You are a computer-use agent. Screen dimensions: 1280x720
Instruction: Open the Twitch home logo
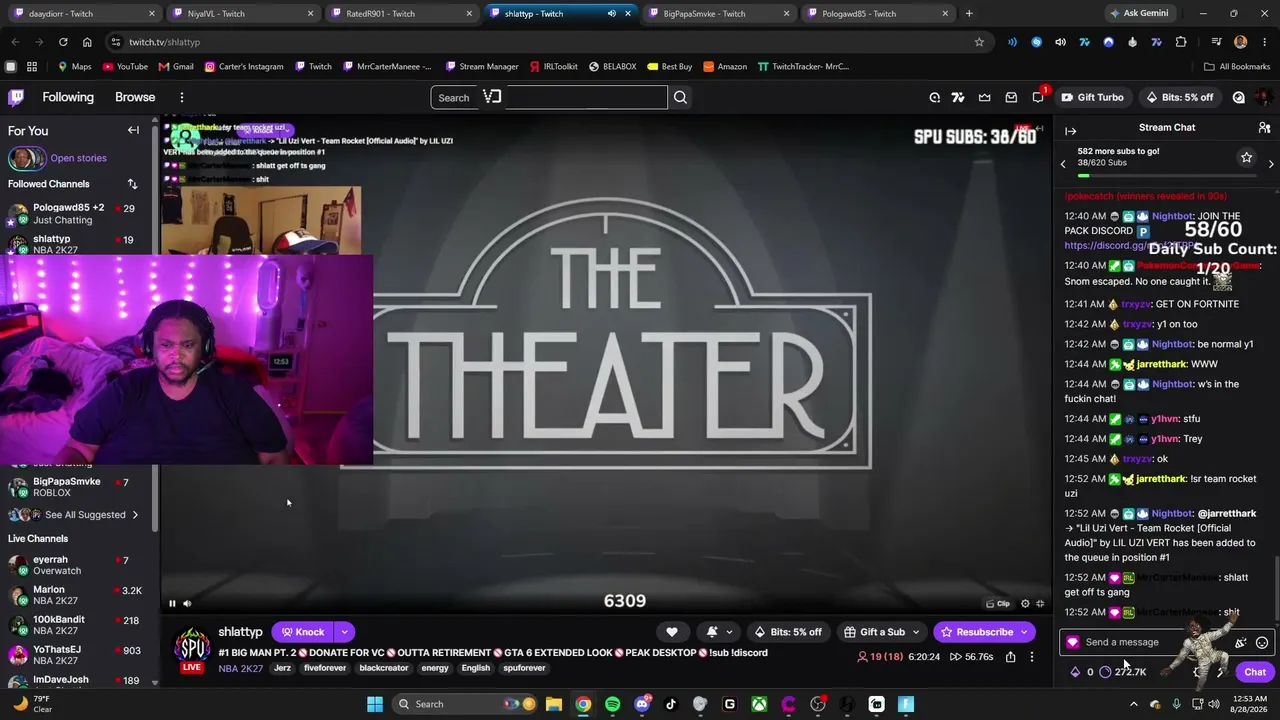point(16,97)
